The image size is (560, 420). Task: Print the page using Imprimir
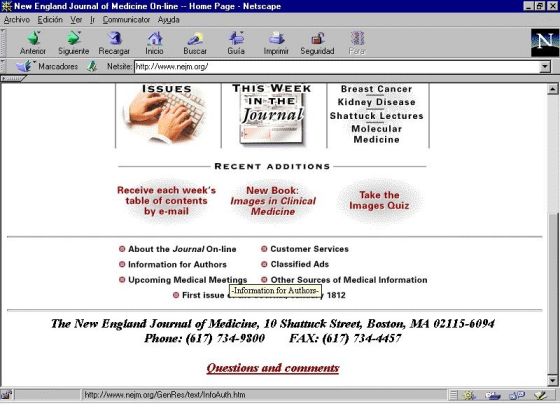276,43
